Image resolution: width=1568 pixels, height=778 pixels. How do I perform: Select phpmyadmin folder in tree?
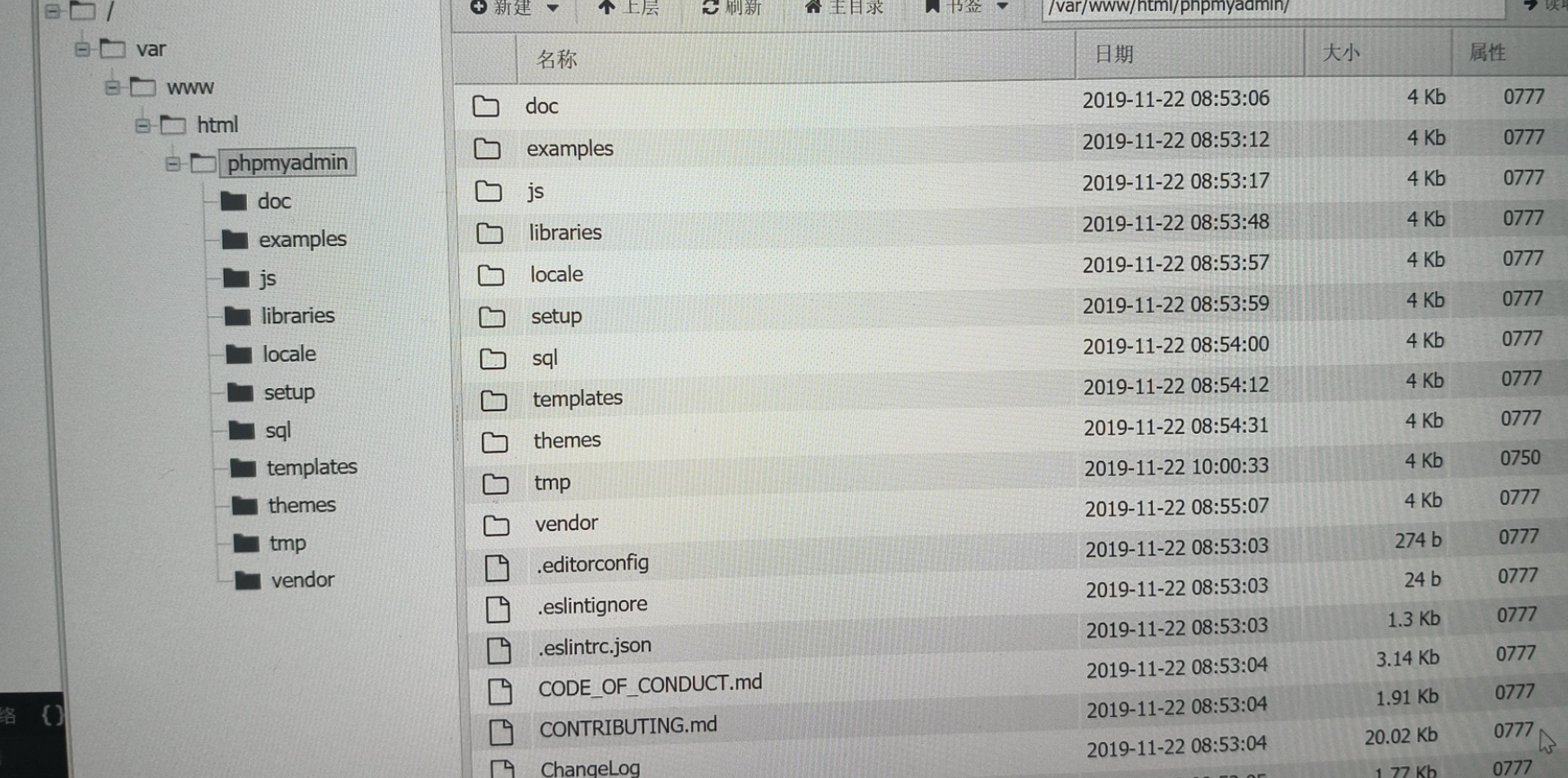tap(287, 163)
